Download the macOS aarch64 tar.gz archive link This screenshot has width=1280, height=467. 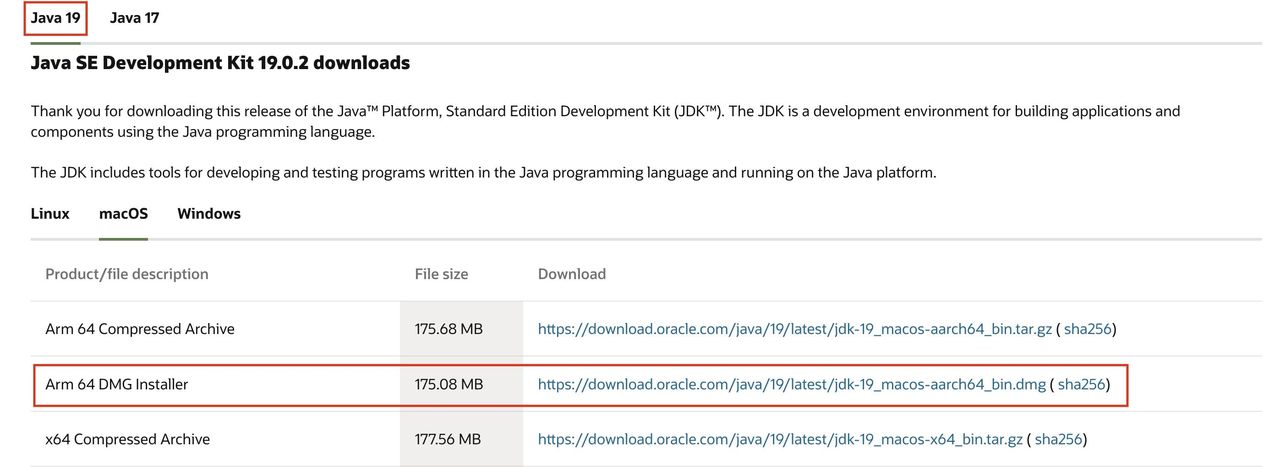(795, 329)
